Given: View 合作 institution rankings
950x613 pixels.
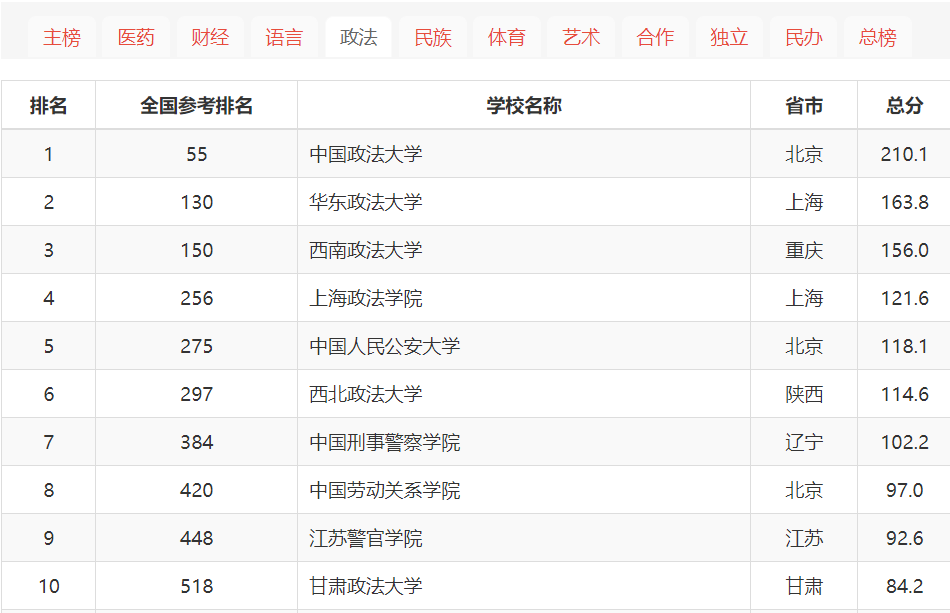Looking at the screenshot, I should (654, 36).
